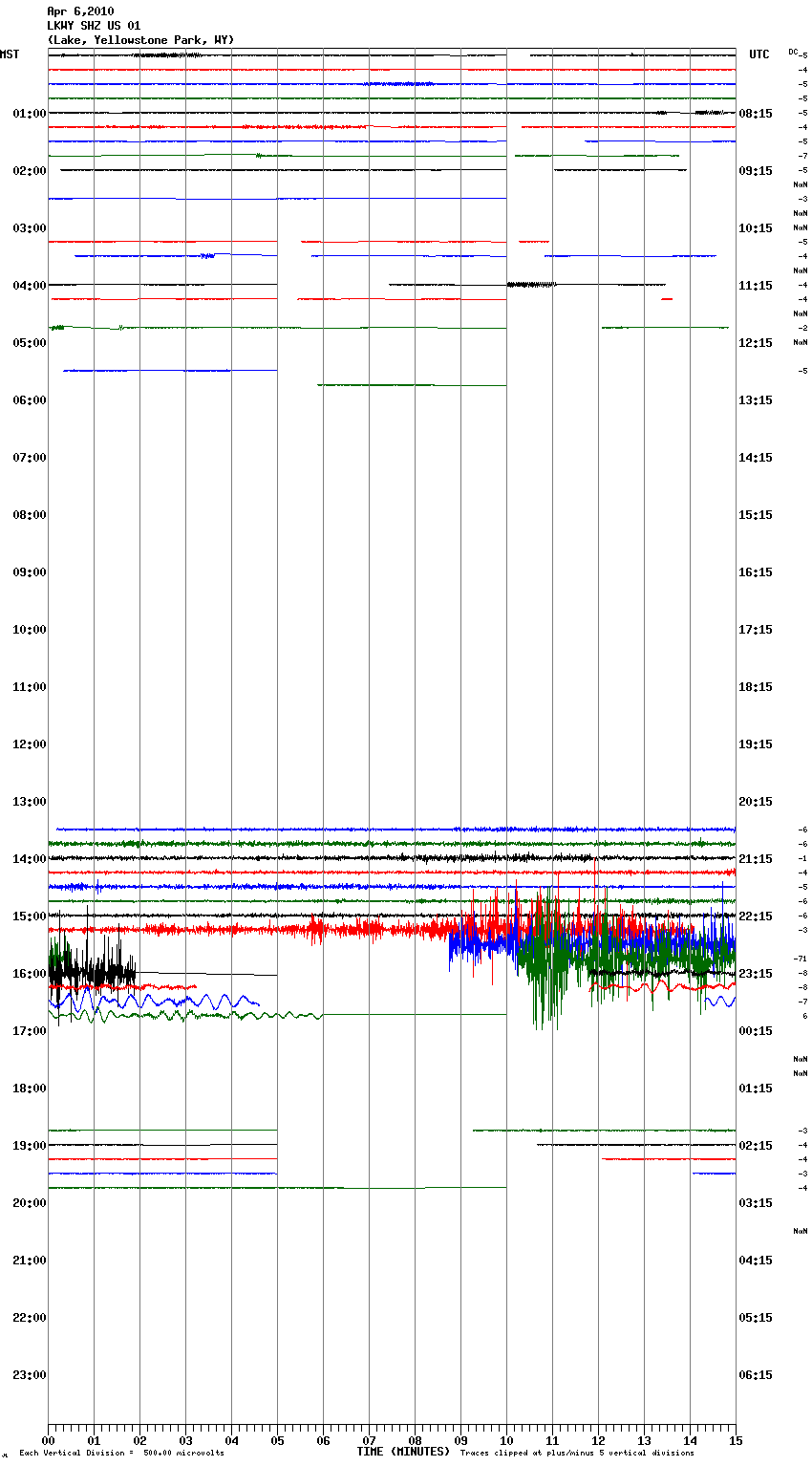Select the 23:00 MST hour label
The image size is (812, 1466).
point(30,1375)
